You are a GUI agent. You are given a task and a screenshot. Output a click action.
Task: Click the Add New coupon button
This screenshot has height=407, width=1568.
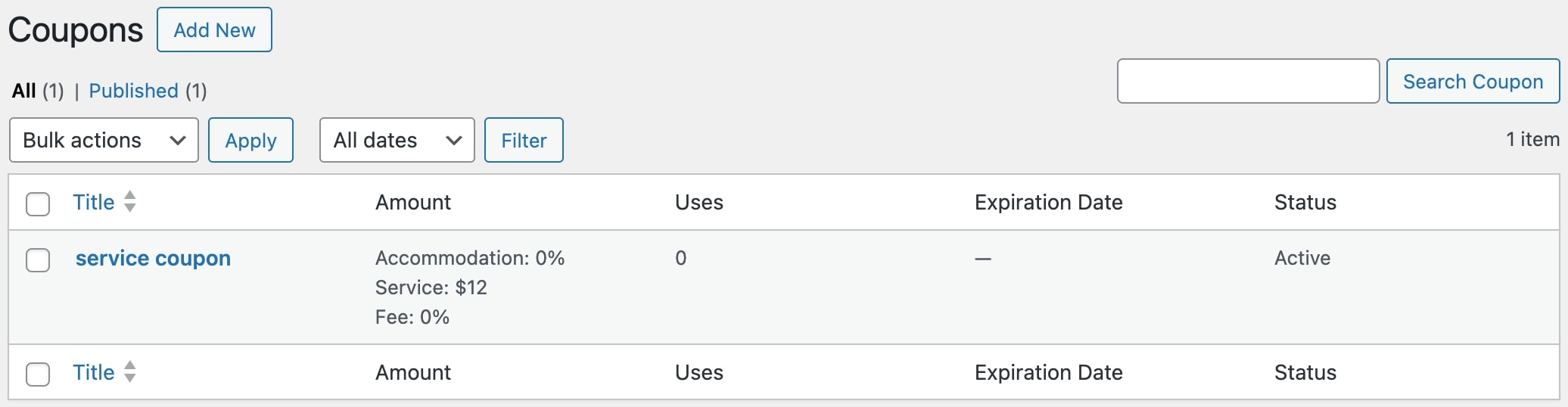point(214,30)
